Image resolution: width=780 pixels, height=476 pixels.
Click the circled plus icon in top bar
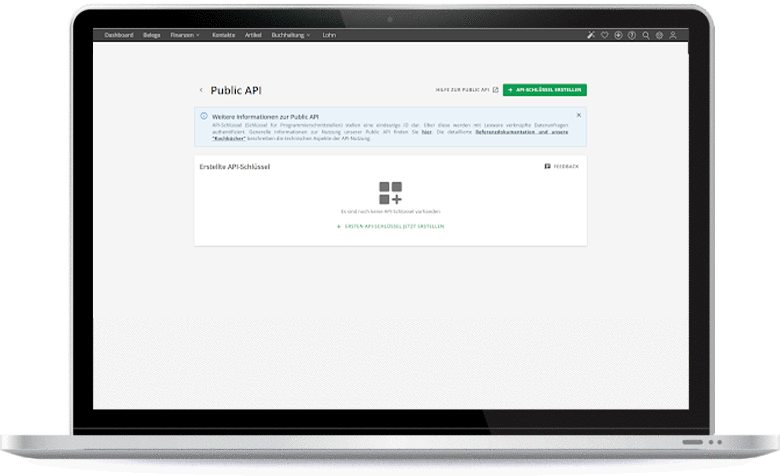[618, 35]
